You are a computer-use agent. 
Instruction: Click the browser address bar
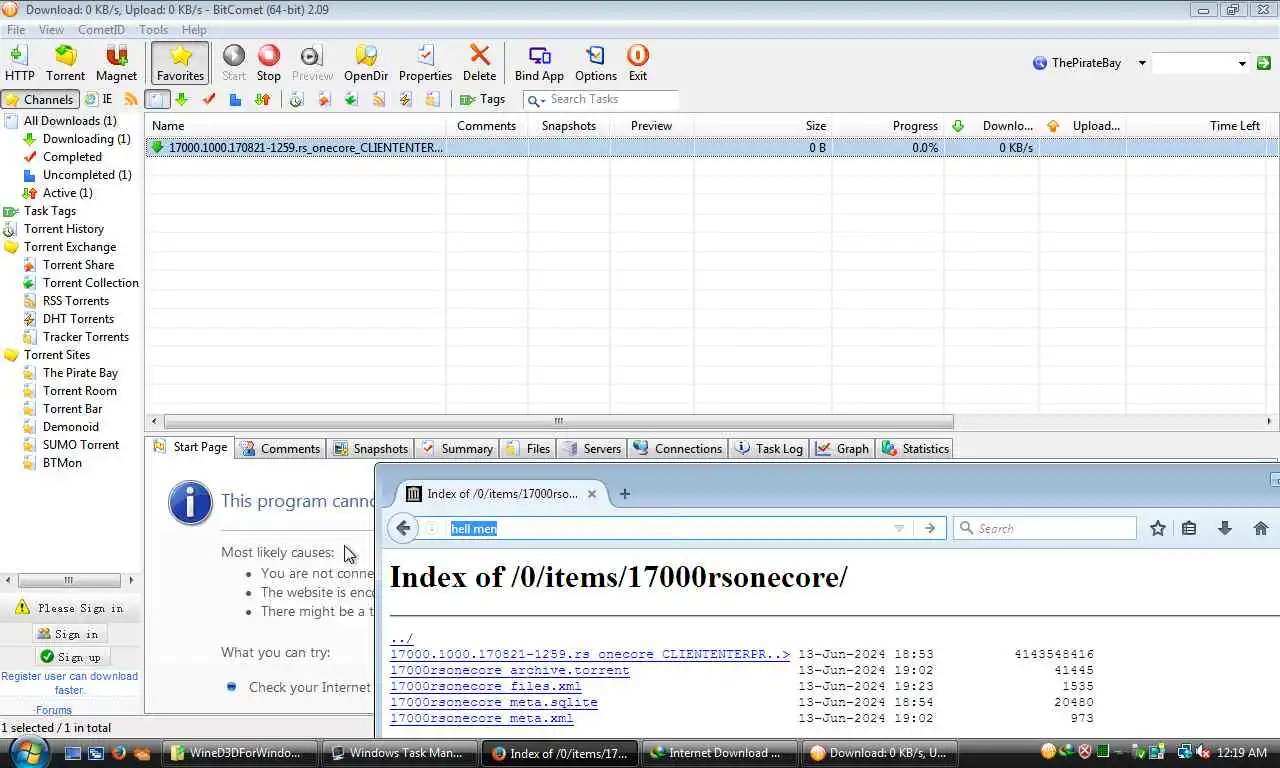[x=665, y=528]
